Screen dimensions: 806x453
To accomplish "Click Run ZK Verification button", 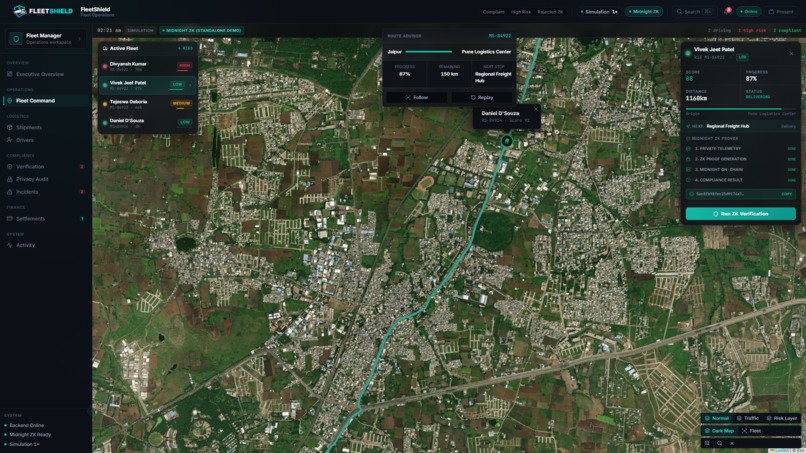I will (740, 214).
